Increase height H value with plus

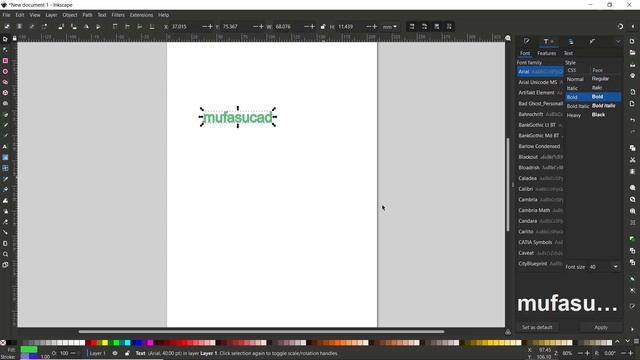[x=375, y=27]
